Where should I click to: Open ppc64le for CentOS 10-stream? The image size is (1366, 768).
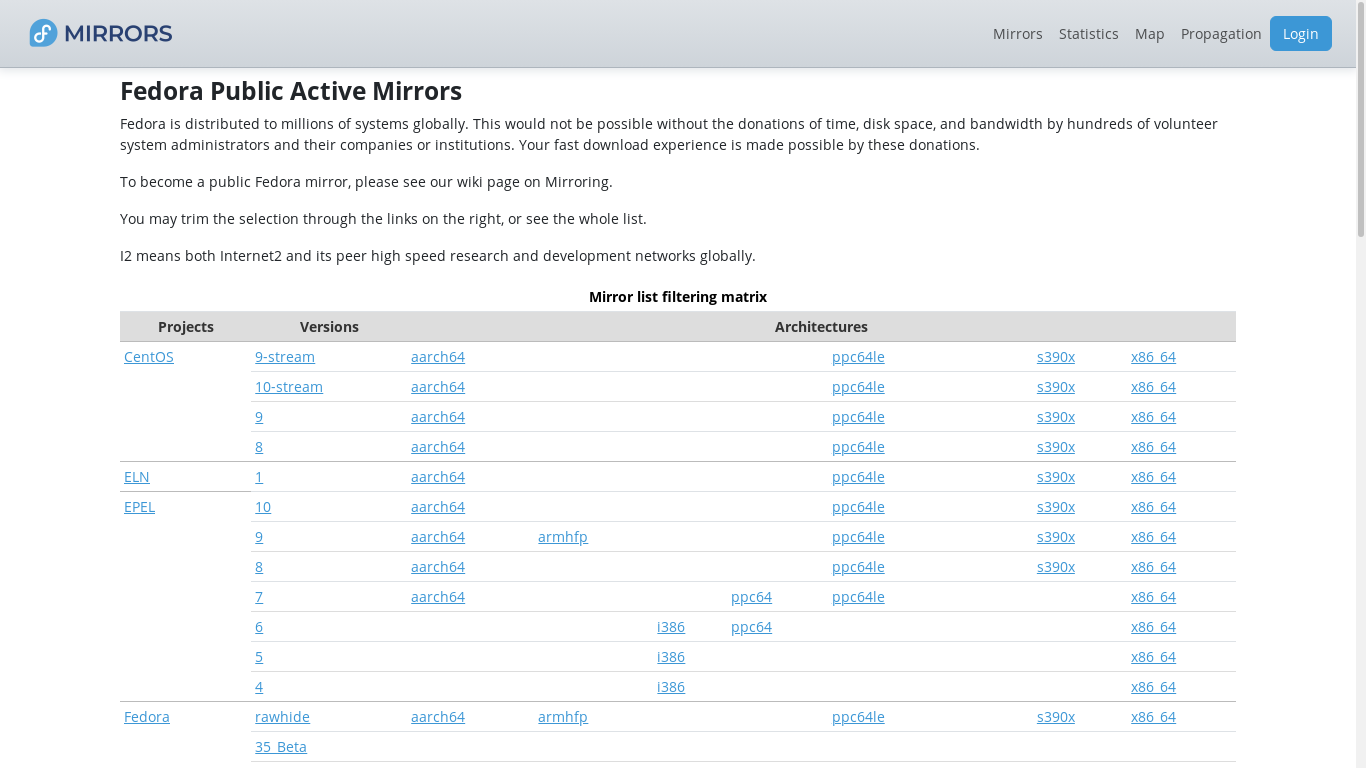coord(858,387)
